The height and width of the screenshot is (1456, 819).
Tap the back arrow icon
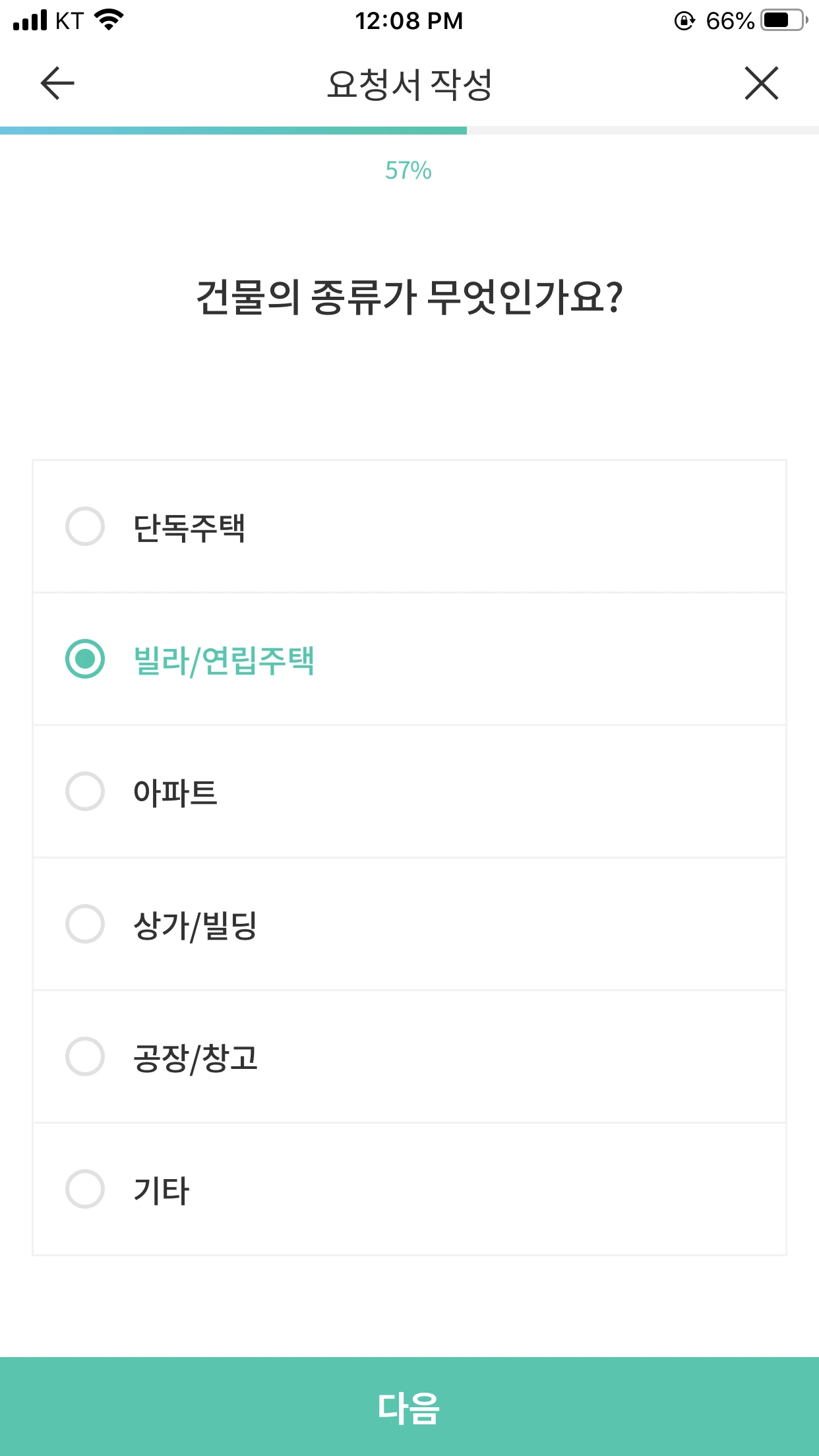57,84
